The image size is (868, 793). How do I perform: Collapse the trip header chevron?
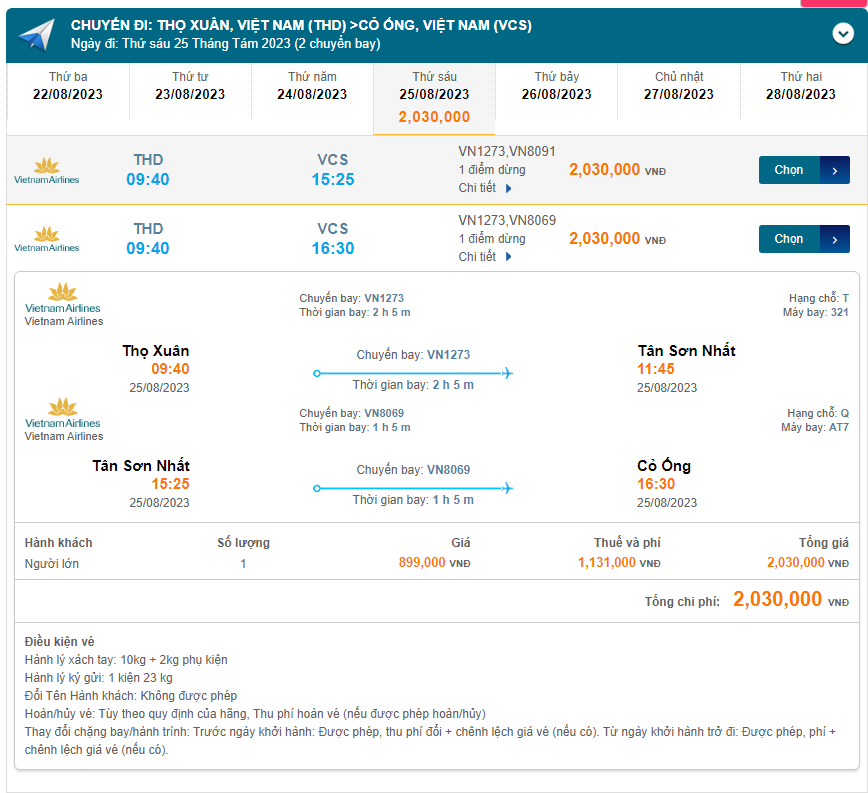click(x=842, y=33)
